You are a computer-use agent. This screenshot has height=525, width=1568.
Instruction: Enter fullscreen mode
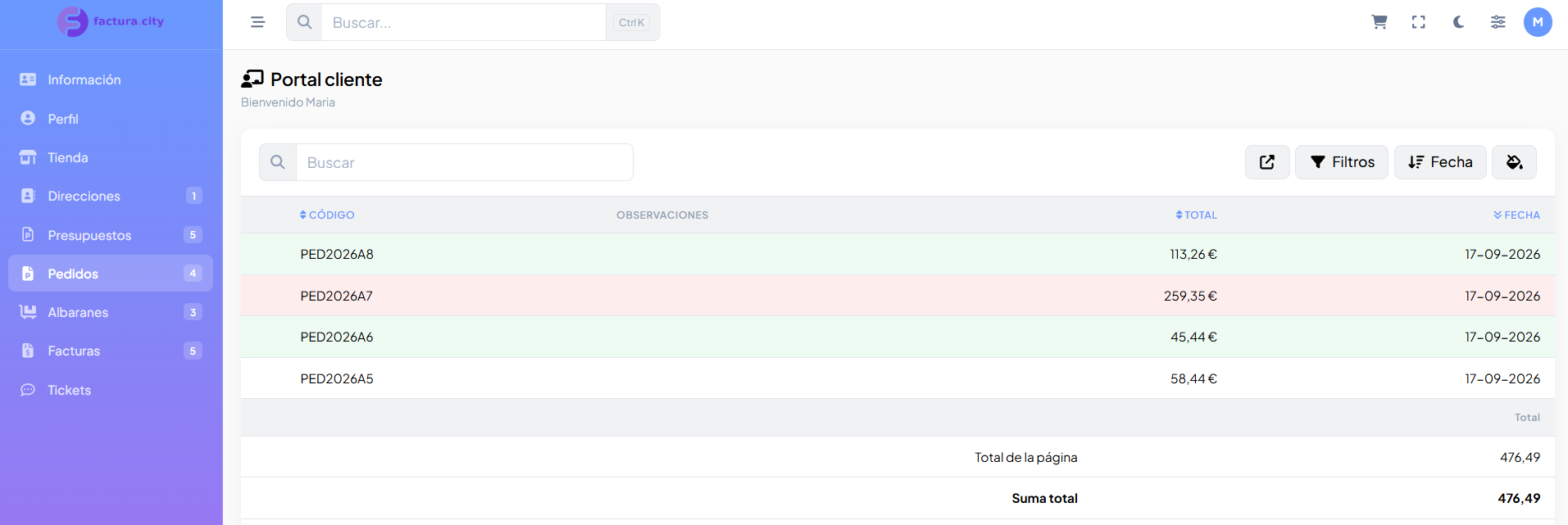[x=1419, y=22]
